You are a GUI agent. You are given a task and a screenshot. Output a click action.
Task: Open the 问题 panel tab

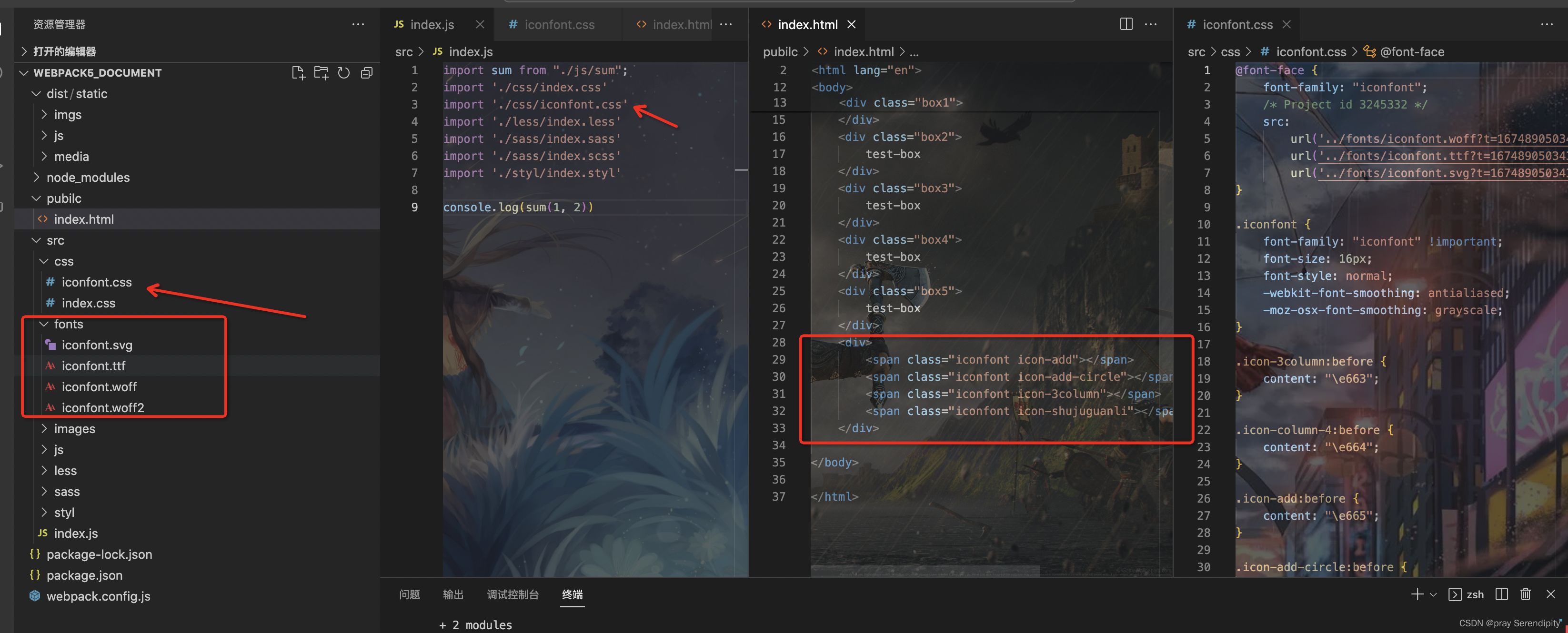coord(409,594)
